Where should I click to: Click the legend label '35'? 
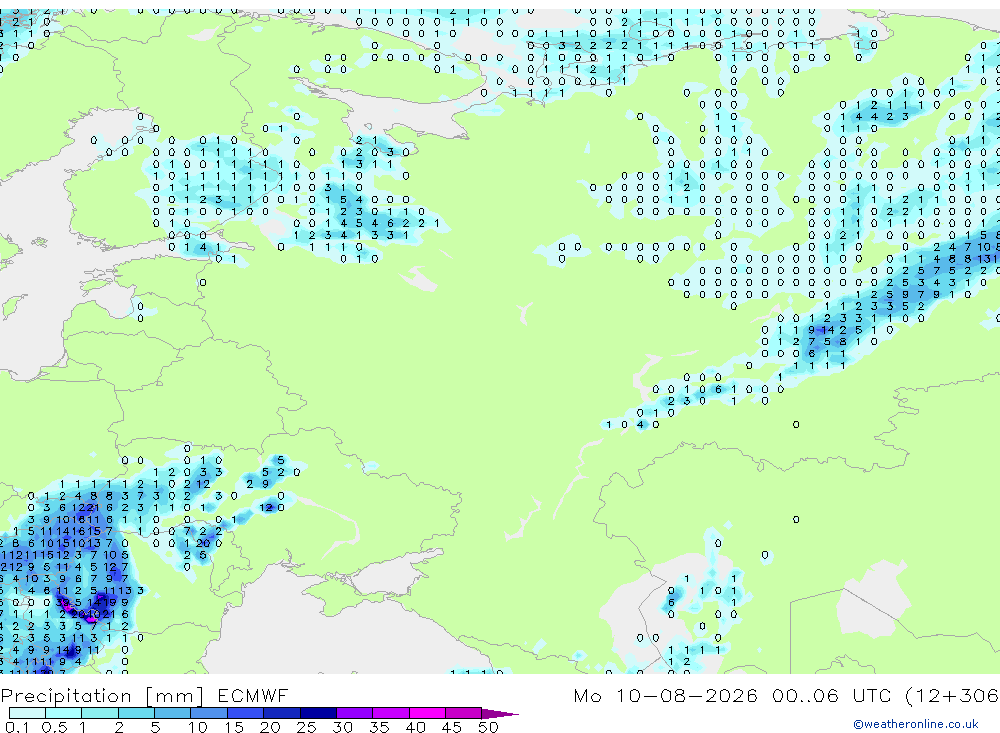379,727
